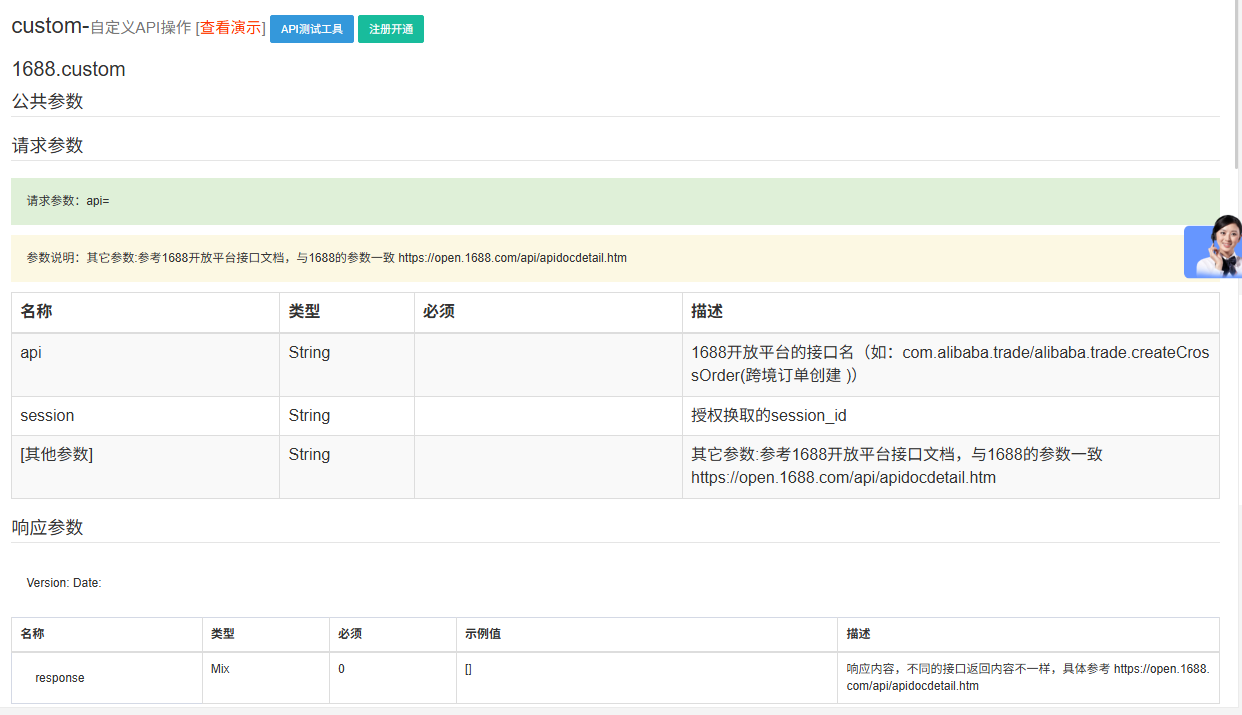This screenshot has width=1242, height=715.
Task: Select the 1688.custom heading
Action: coord(69,69)
